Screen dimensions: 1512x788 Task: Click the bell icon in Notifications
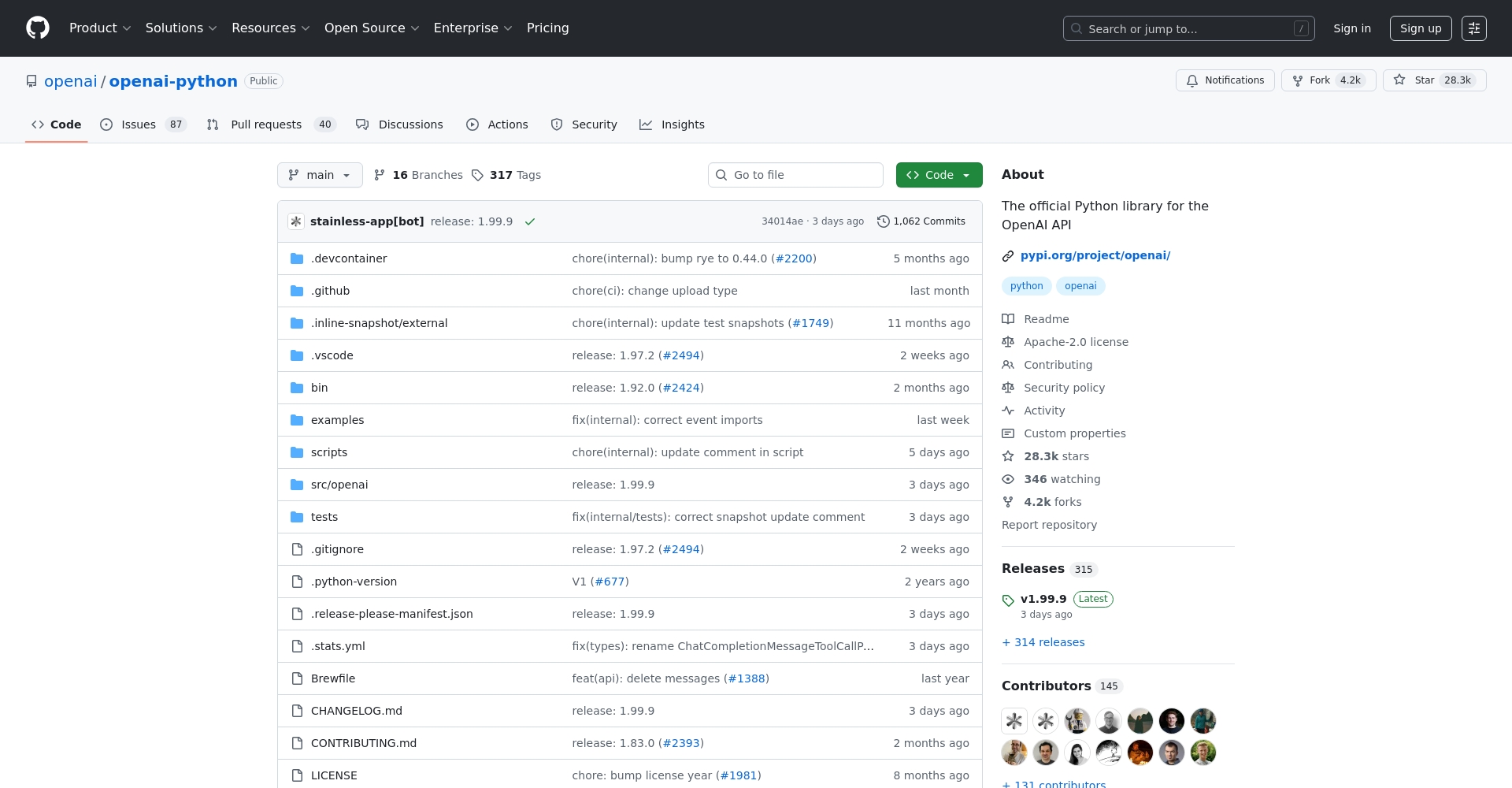[x=1192, y=80]
